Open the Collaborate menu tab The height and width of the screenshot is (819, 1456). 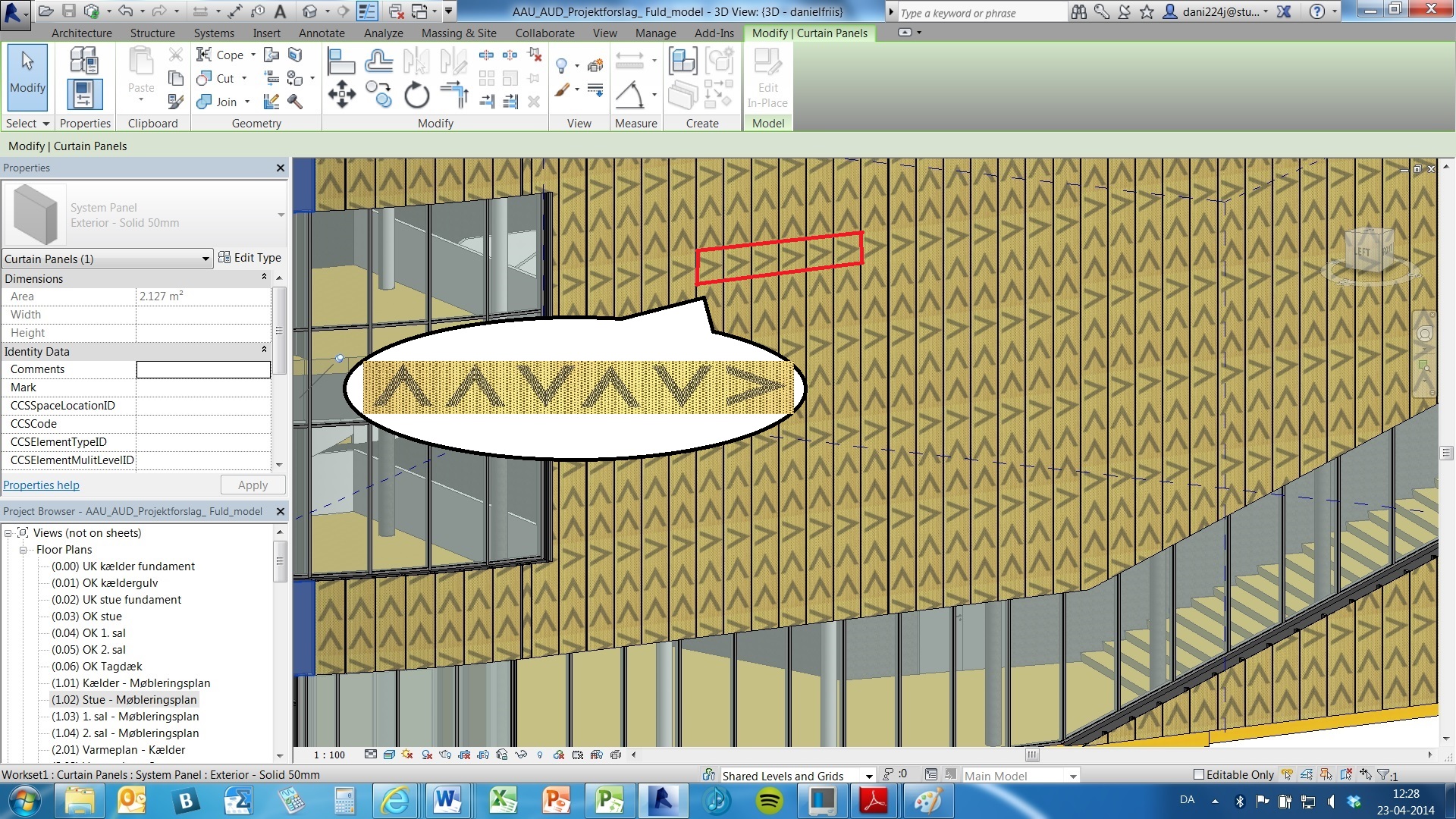pyautogui.click(x=544, y=33)
